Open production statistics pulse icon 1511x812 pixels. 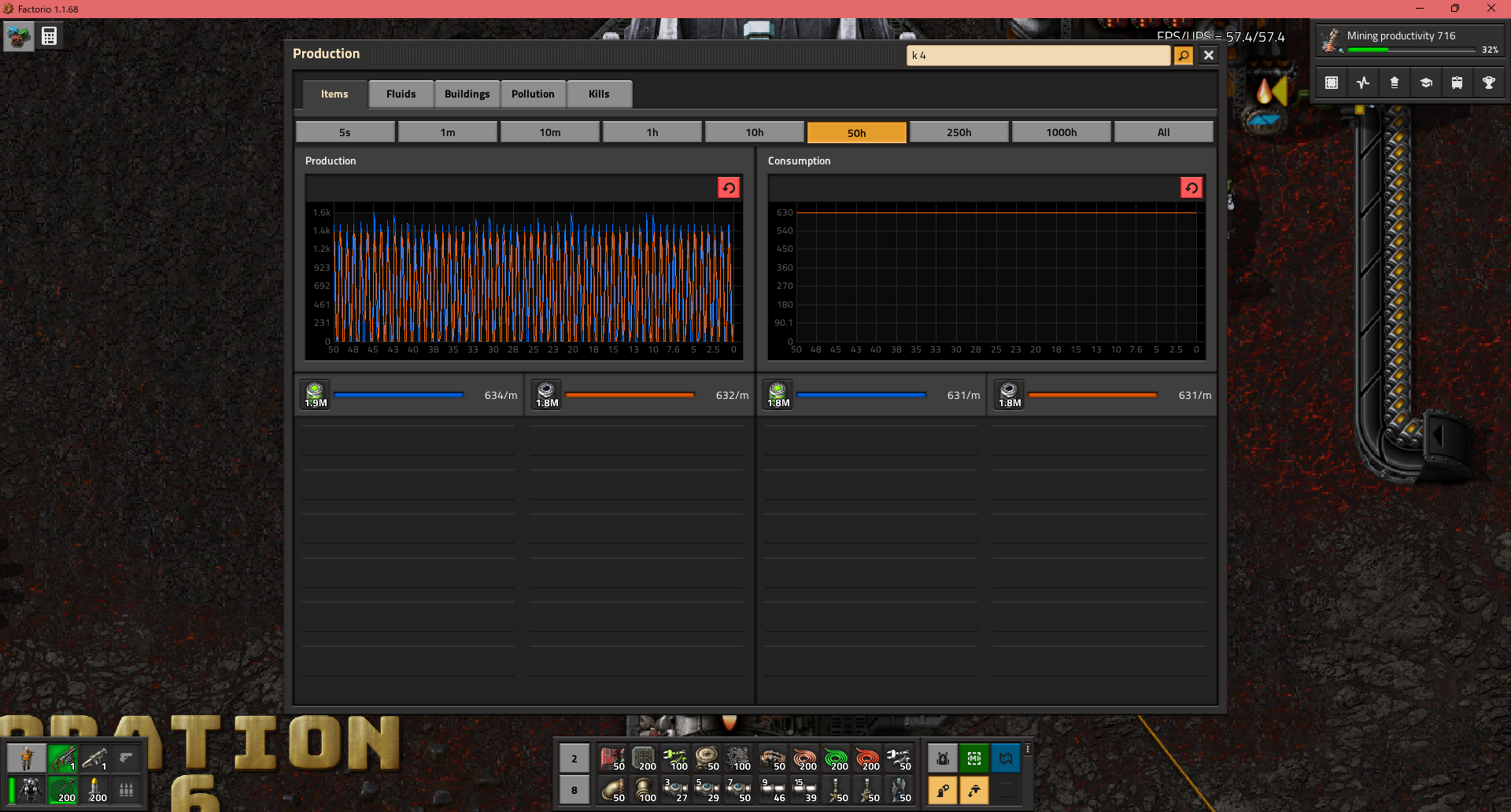[x=1363, y=83]
